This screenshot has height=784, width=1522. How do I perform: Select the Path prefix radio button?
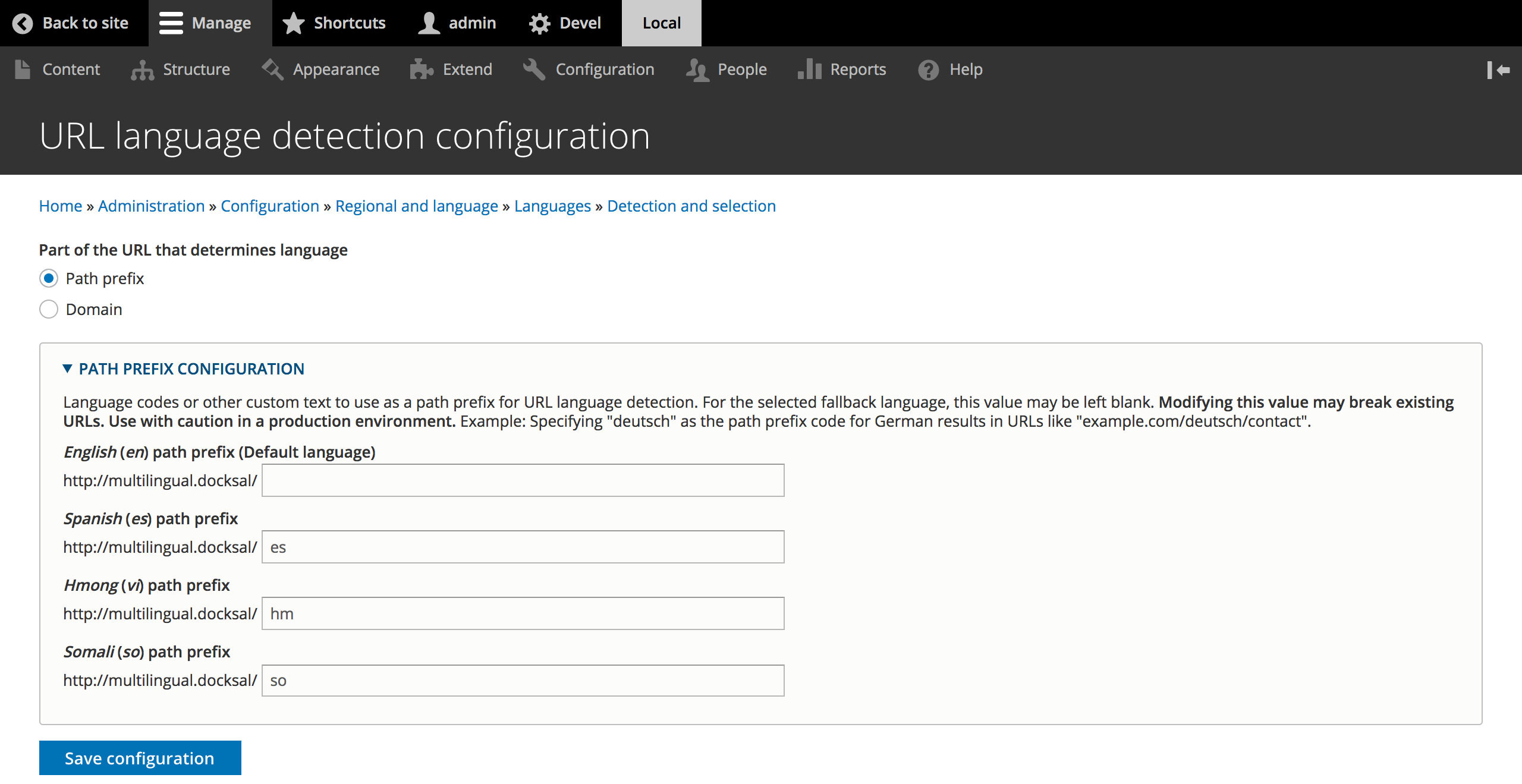[x=49, y=279]
